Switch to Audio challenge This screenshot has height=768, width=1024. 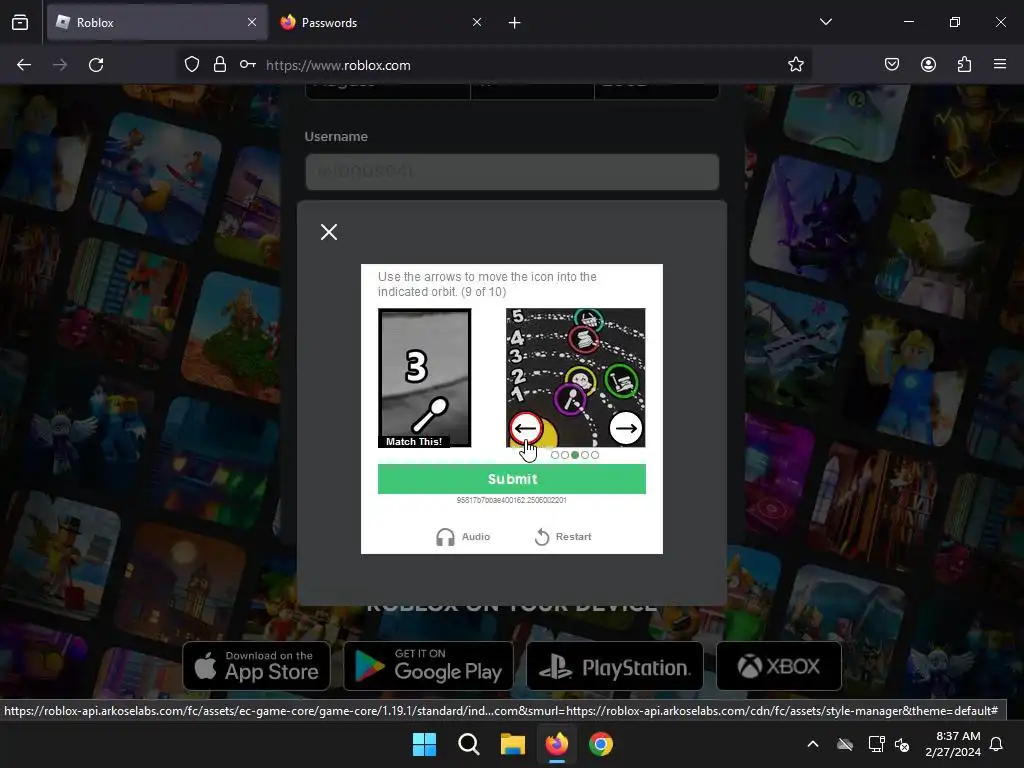coord(463,537)
